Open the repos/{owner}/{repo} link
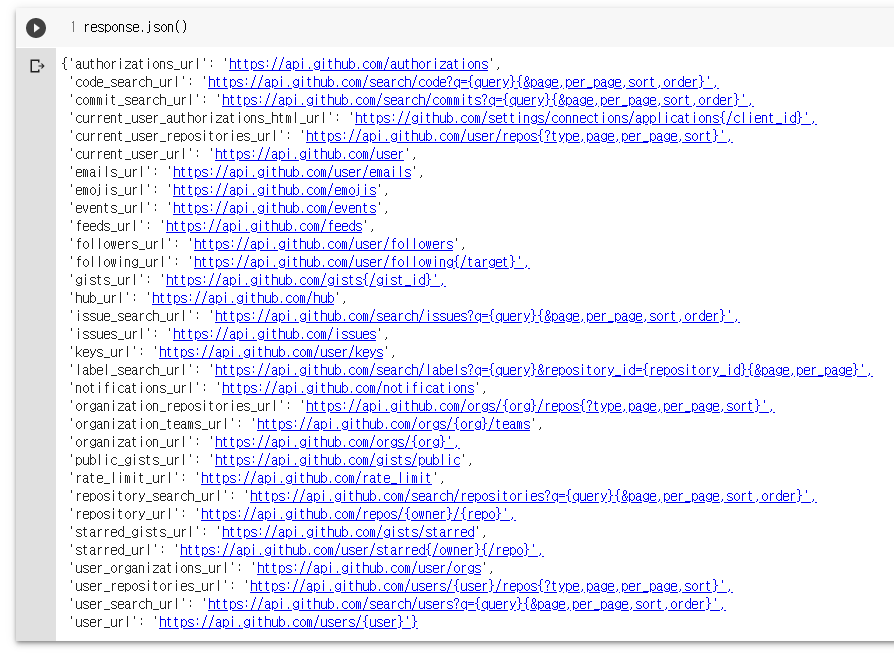 click(x=358, y=514)
